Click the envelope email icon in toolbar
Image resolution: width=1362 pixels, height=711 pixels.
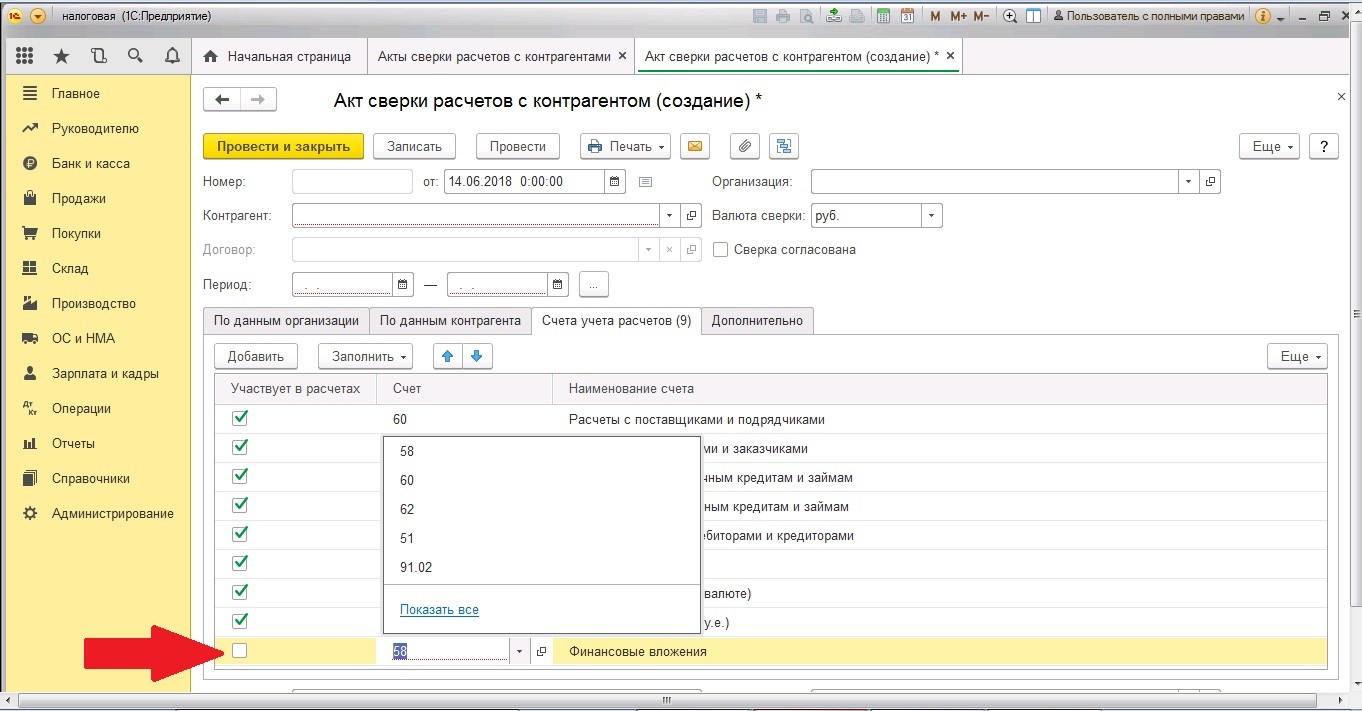695,146
